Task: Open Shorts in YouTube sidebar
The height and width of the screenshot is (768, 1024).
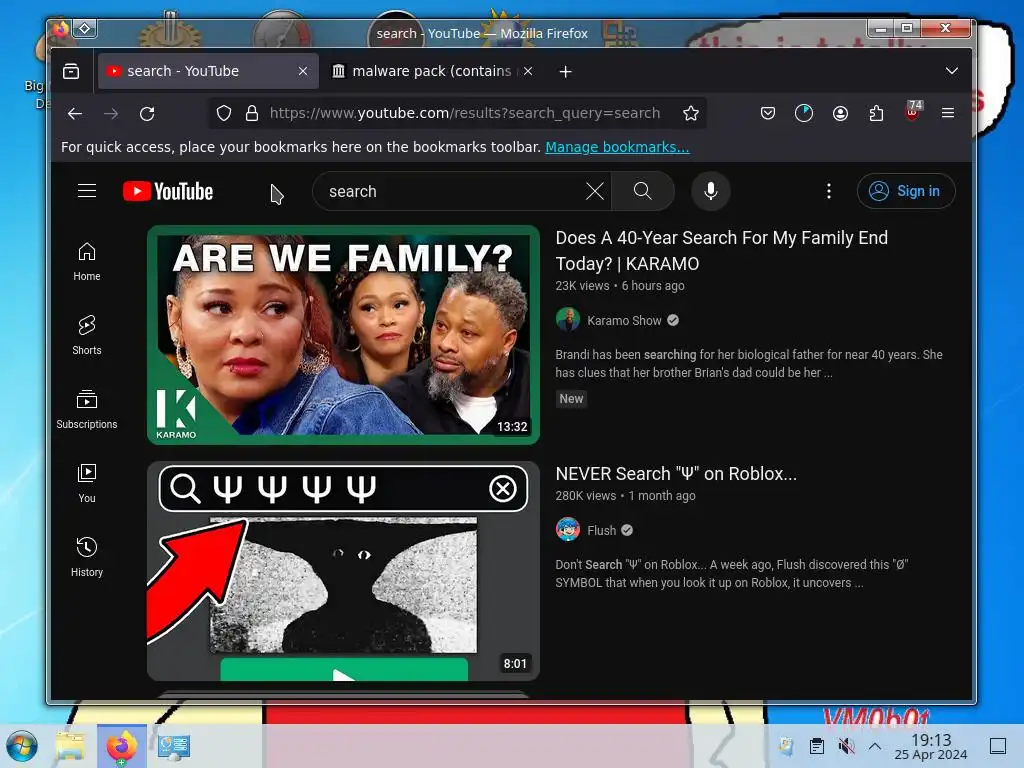Action: 87,336
